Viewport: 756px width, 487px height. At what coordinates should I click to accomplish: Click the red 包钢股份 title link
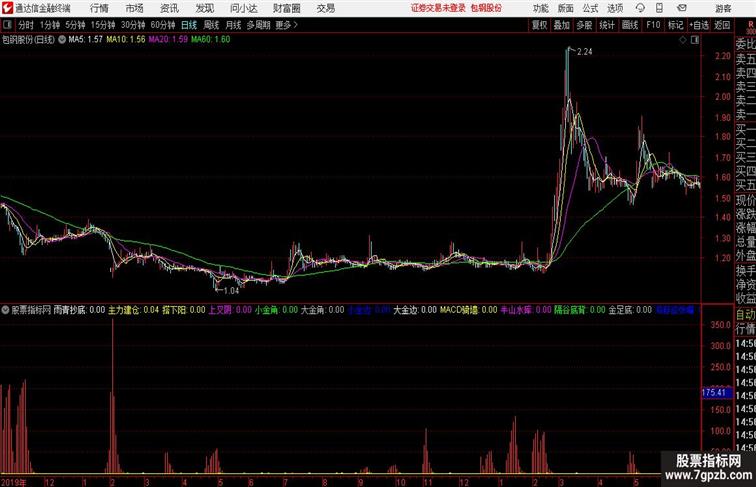point(486,8)
